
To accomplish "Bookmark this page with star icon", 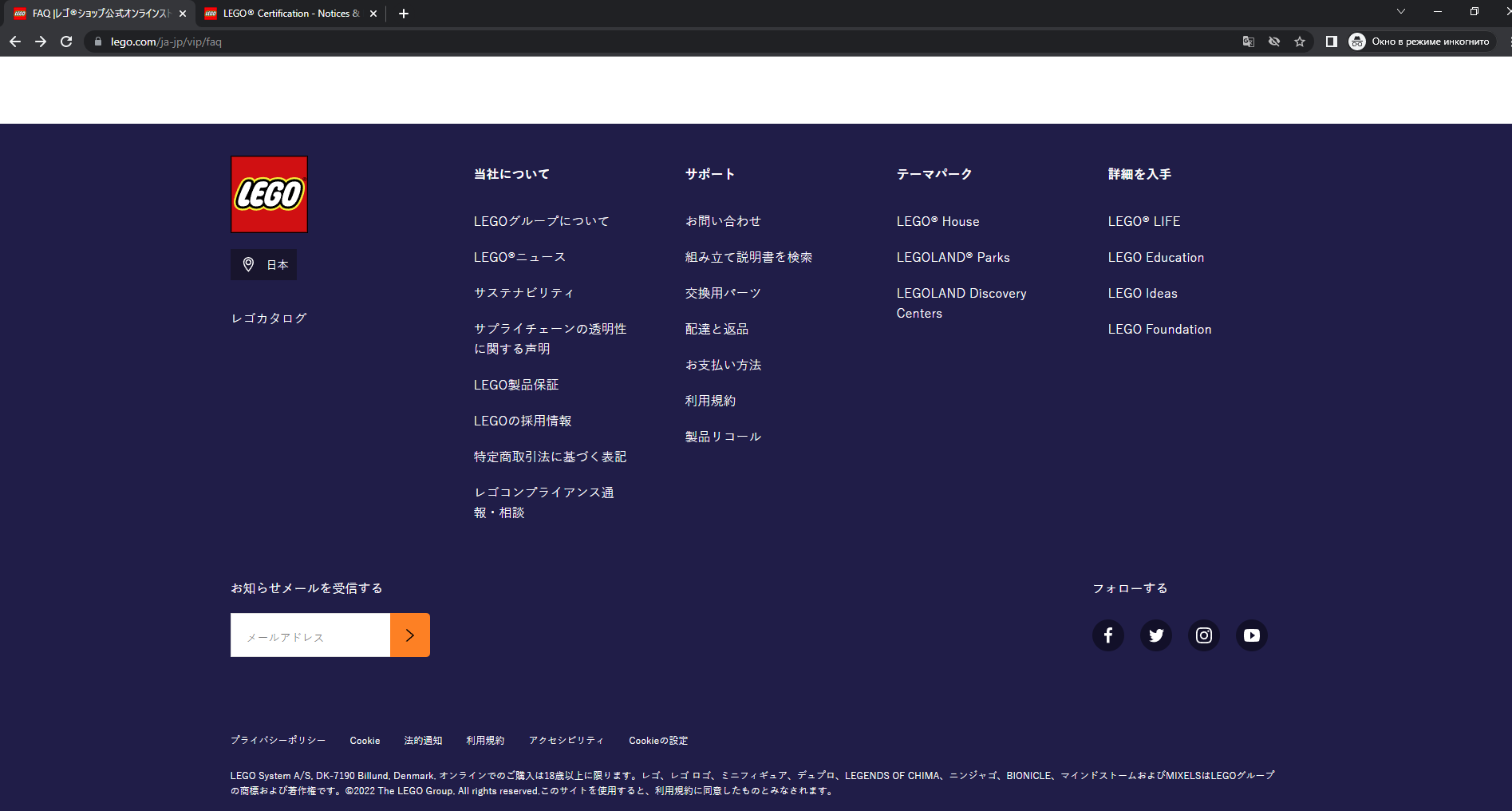I will pyautogui.click(x=1300, y=42).
